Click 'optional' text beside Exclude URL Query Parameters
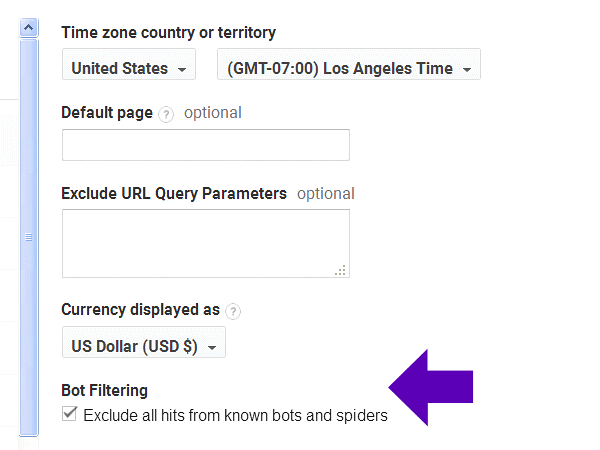The height and width of the screenshot is (450, 600). [325, 194]
